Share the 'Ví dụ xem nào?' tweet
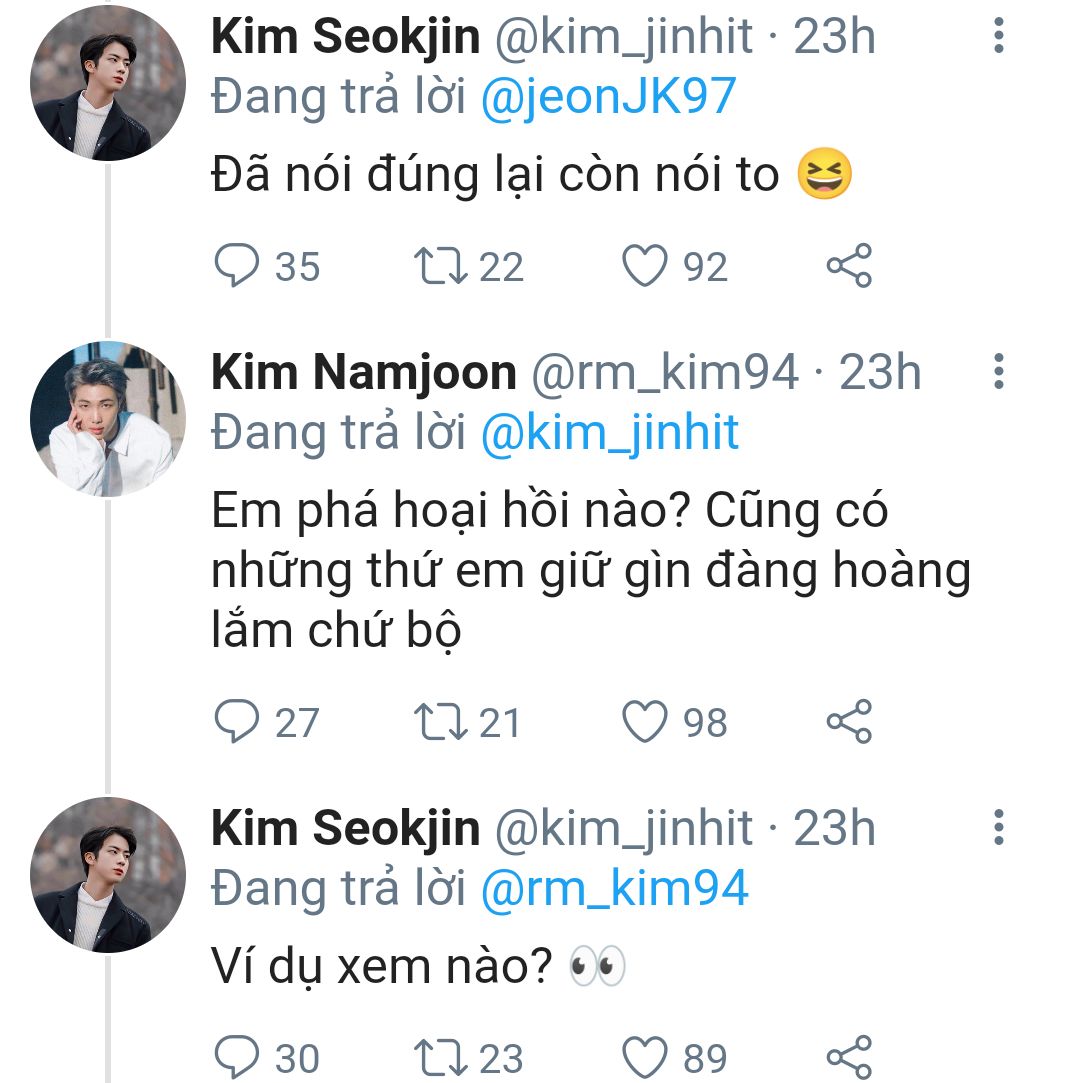The width and height of the screenshot is (1080, 1083). [849, 1057]
